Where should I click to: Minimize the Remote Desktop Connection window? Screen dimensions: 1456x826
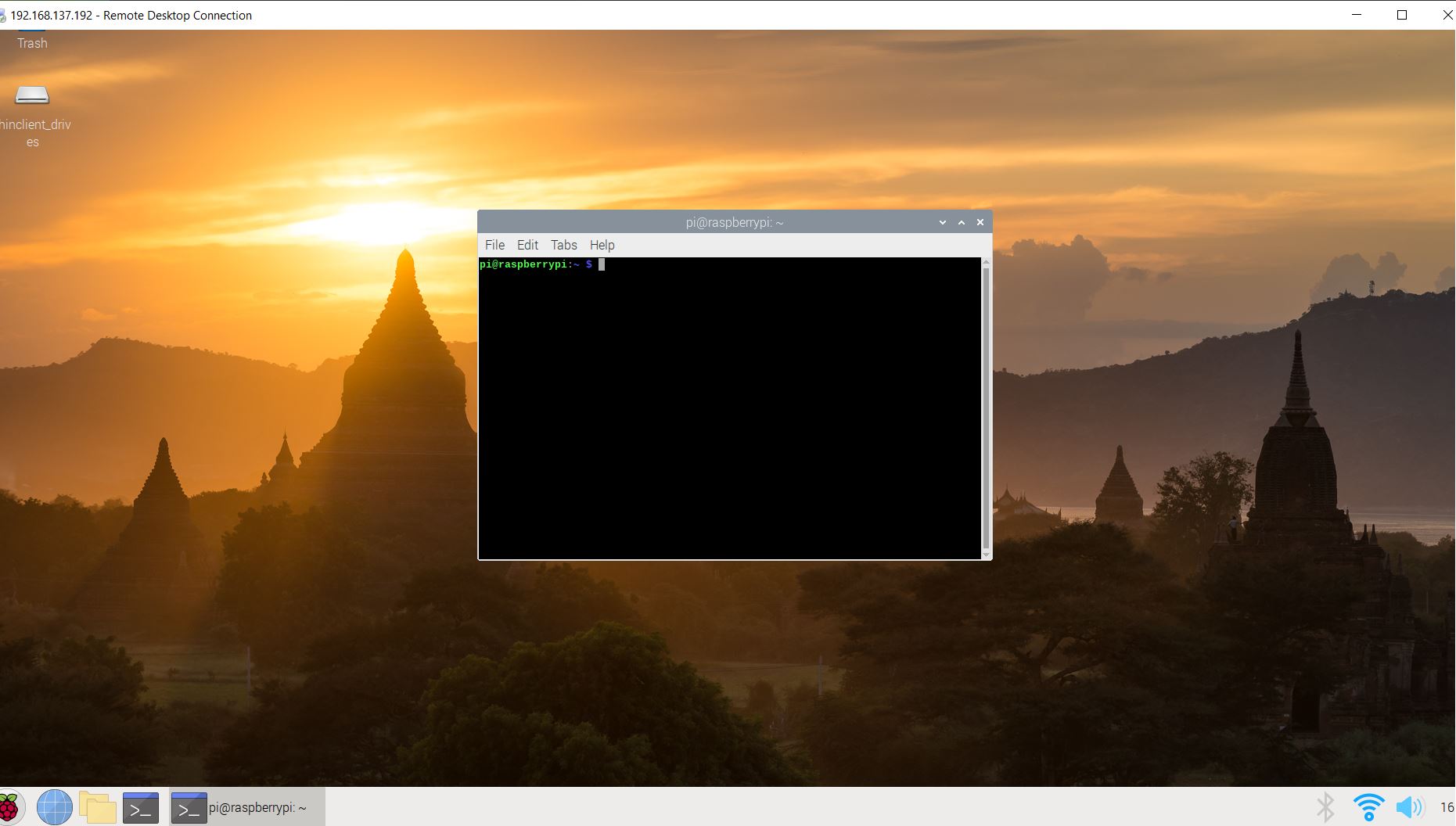[1357, 15]
